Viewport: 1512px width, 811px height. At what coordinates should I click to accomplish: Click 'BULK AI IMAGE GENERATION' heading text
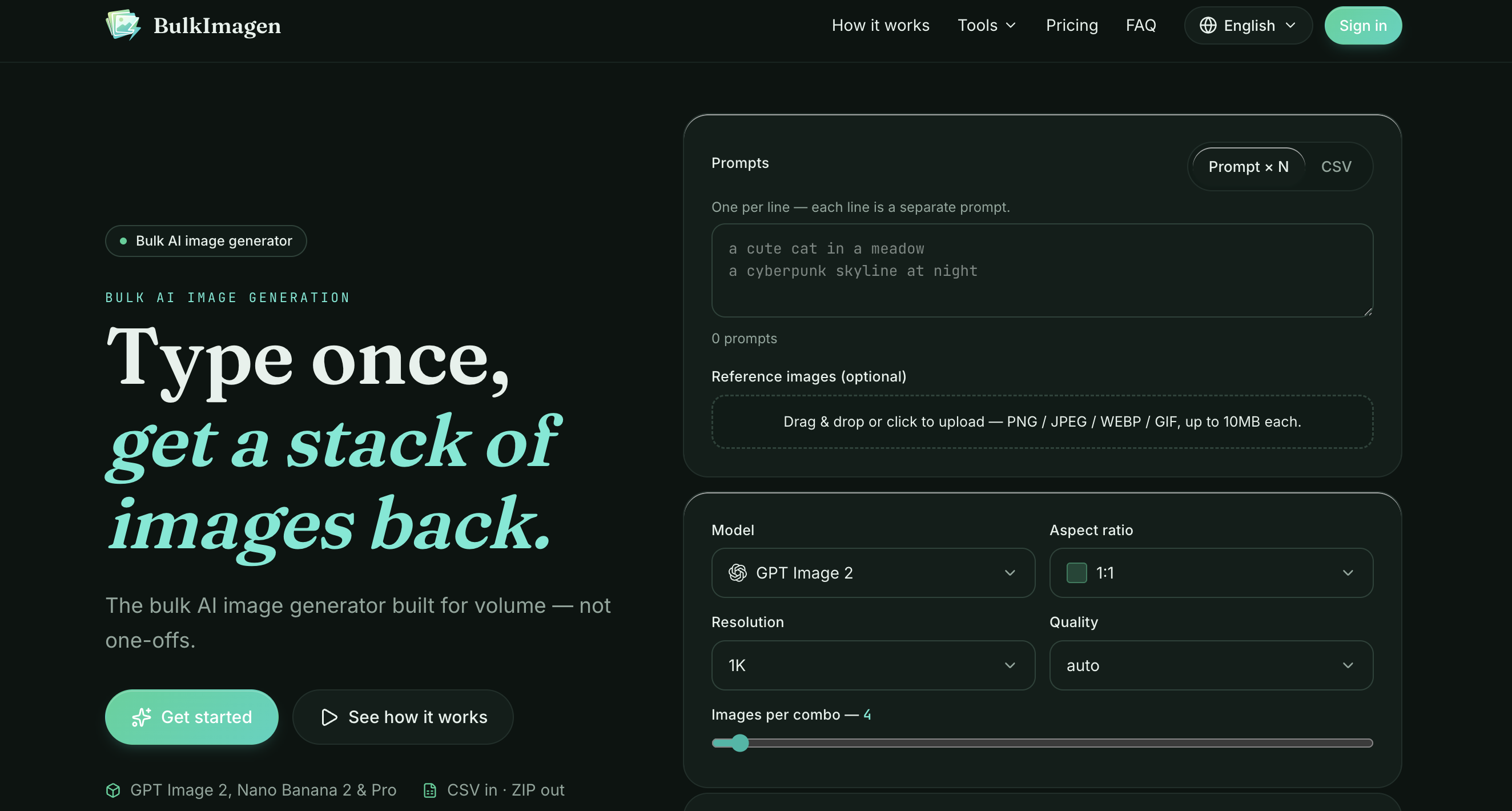[x=228, y=298]
